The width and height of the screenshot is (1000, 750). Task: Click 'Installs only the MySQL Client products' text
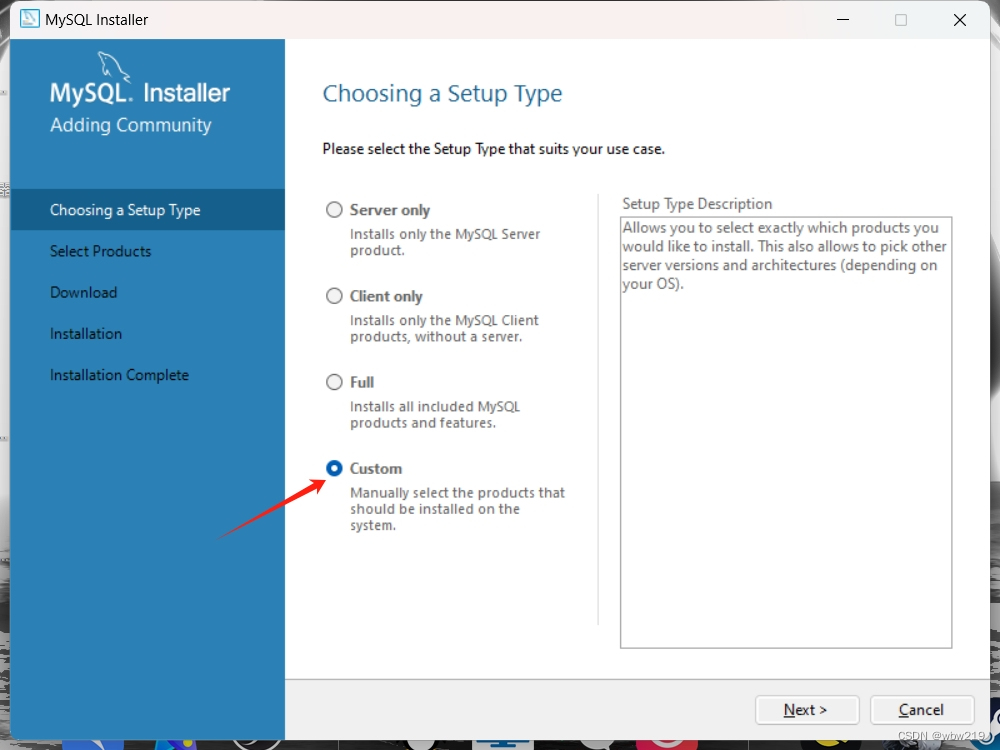444,328
